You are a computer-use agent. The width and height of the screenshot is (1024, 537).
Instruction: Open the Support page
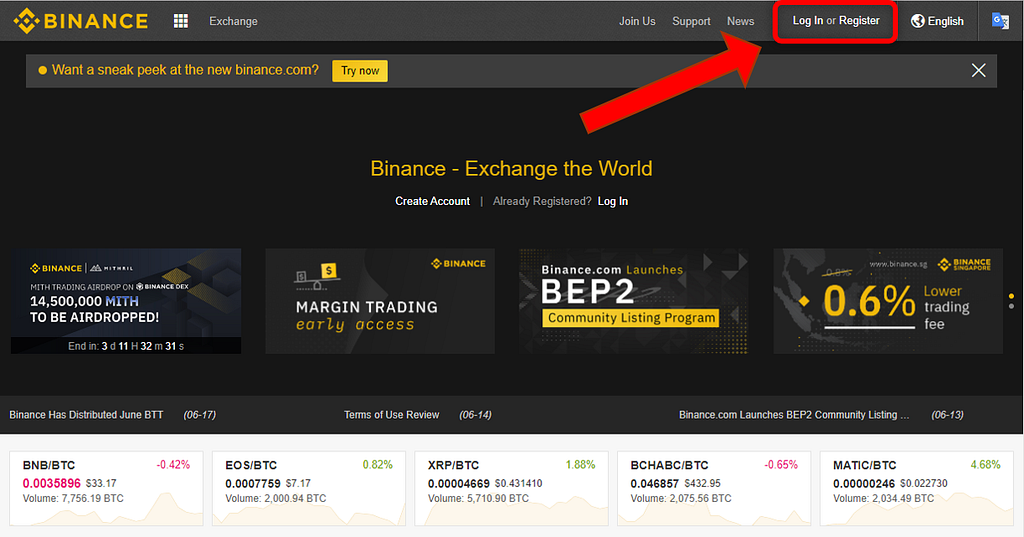(691, 21)
